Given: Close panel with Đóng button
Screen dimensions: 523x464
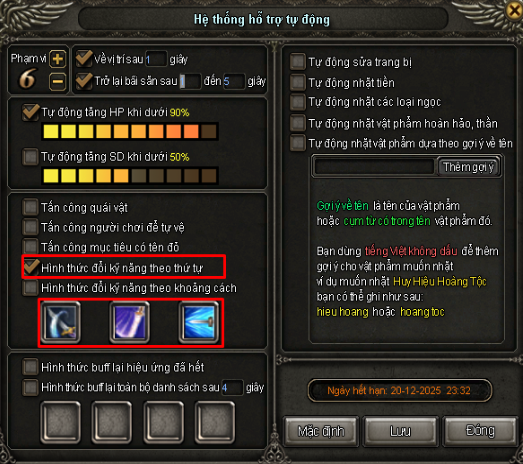Looking at the screenshot, I should click(480, 431).
